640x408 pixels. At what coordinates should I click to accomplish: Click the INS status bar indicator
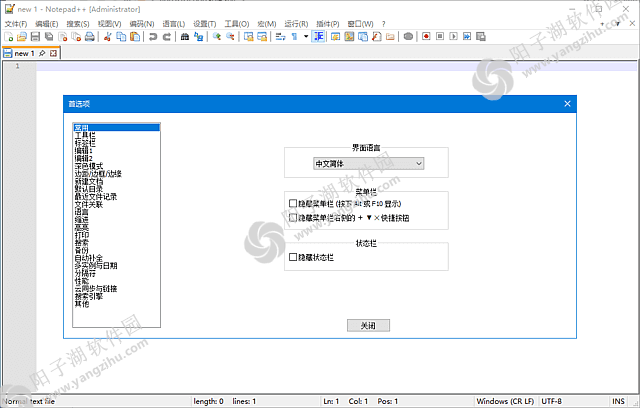click(618, 401)
